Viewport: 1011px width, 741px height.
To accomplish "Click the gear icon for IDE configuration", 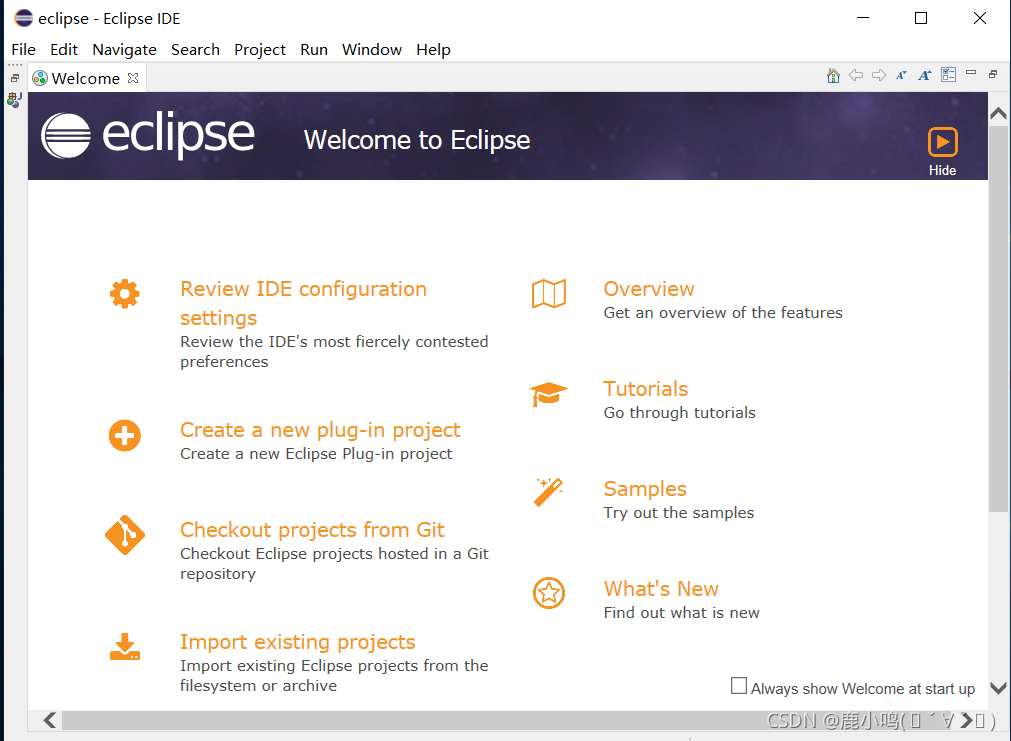I will coord(124,294).
